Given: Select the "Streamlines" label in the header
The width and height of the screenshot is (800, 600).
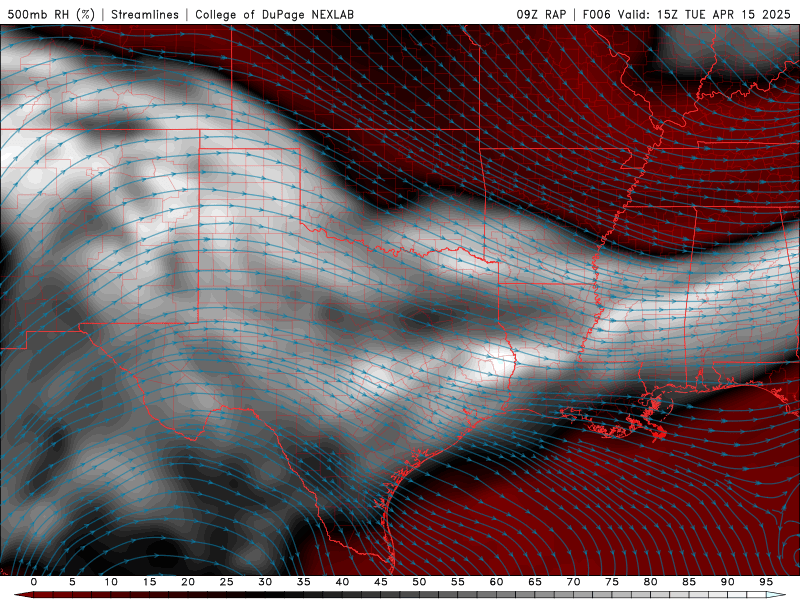Looking at the screenshot, I should pos(145,14).
